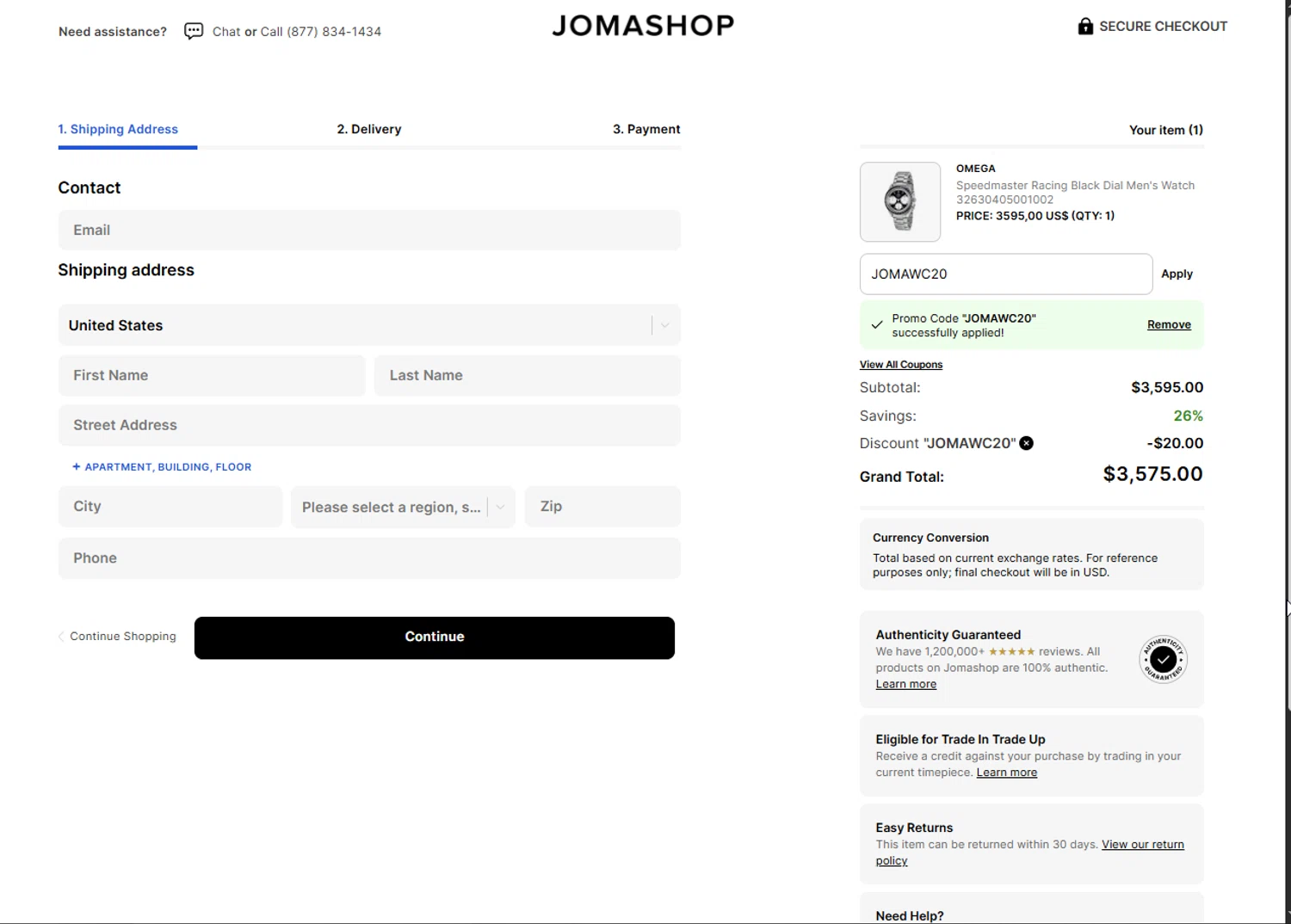Click the Need Help? heading
This screenshot has height=924, width=1291.
click(910, 915)
